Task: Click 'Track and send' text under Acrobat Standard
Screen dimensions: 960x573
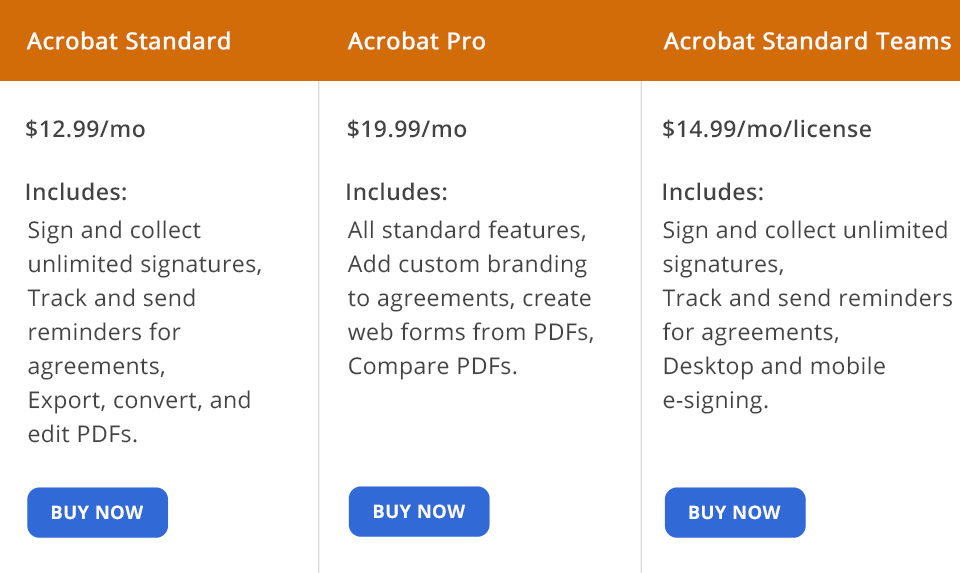Action: pos(112,299)
